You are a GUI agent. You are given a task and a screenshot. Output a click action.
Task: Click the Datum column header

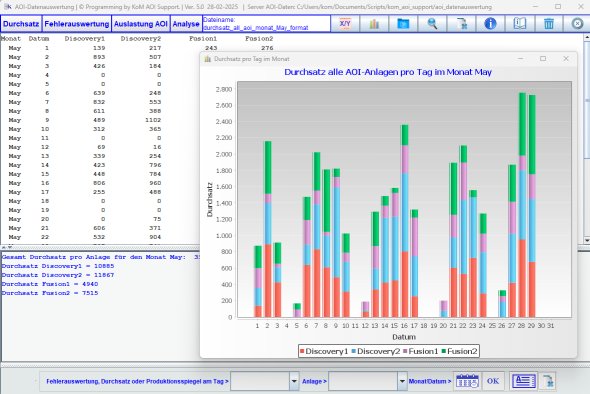(39, 38)
